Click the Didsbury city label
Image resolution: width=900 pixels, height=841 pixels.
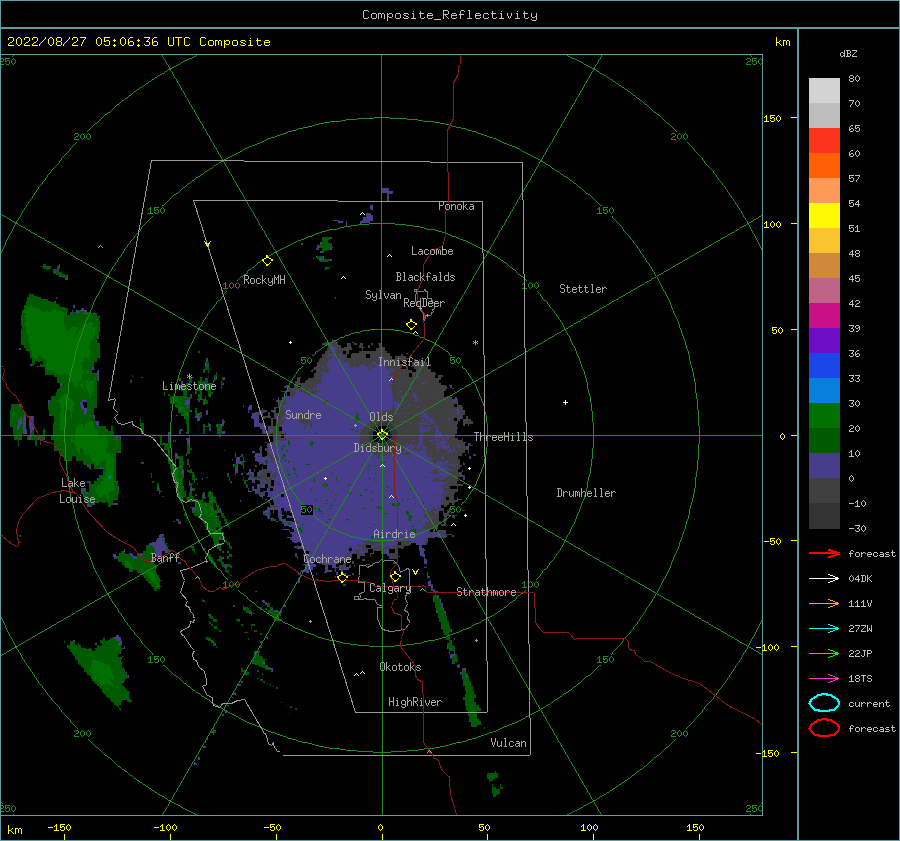[x=377, y=448]
